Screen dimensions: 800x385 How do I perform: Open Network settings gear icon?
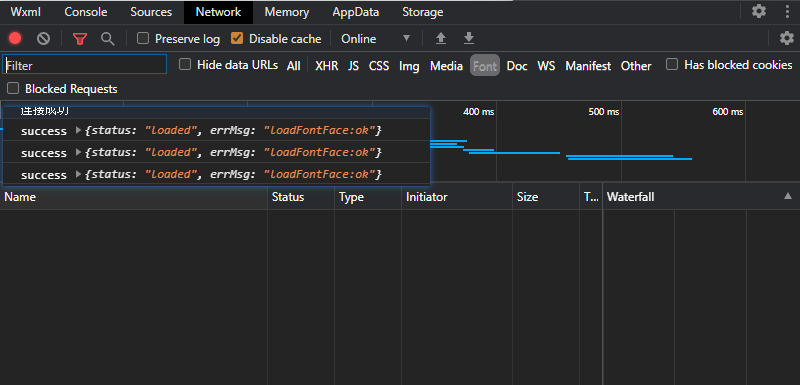(787, 38)
